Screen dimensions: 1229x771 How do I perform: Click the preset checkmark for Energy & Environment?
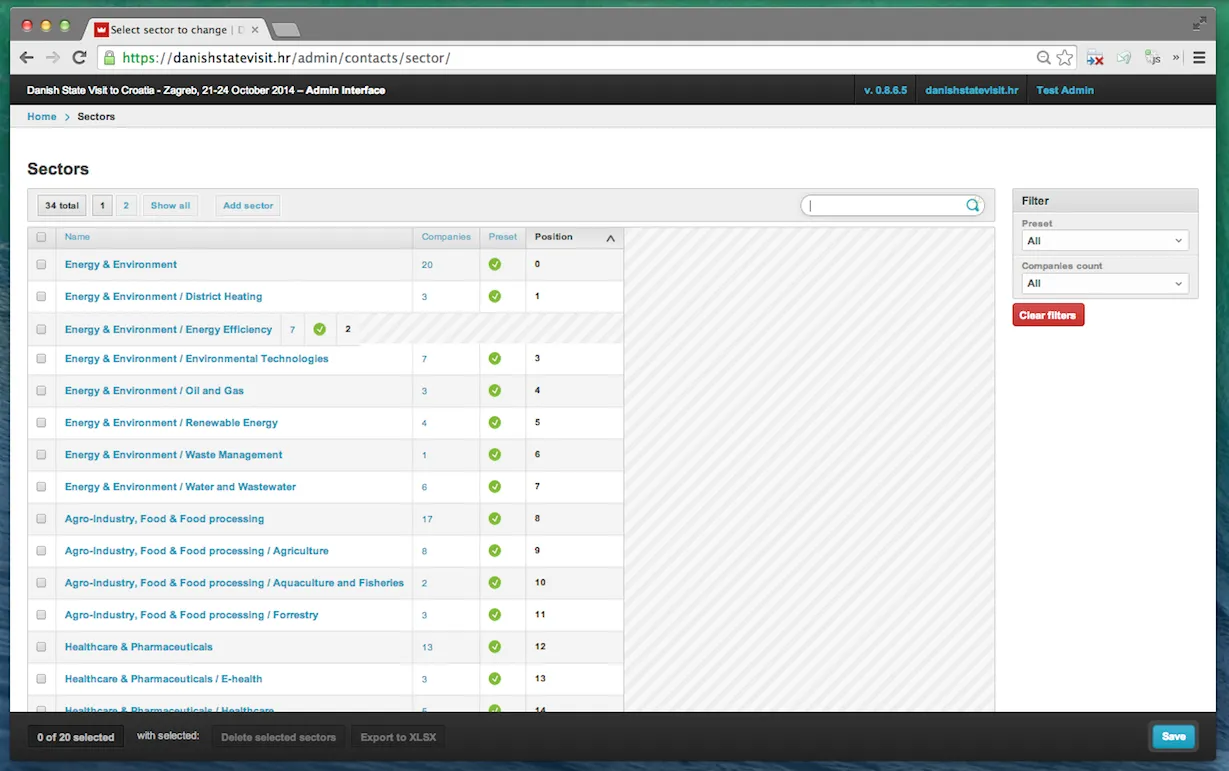[494, 265]
